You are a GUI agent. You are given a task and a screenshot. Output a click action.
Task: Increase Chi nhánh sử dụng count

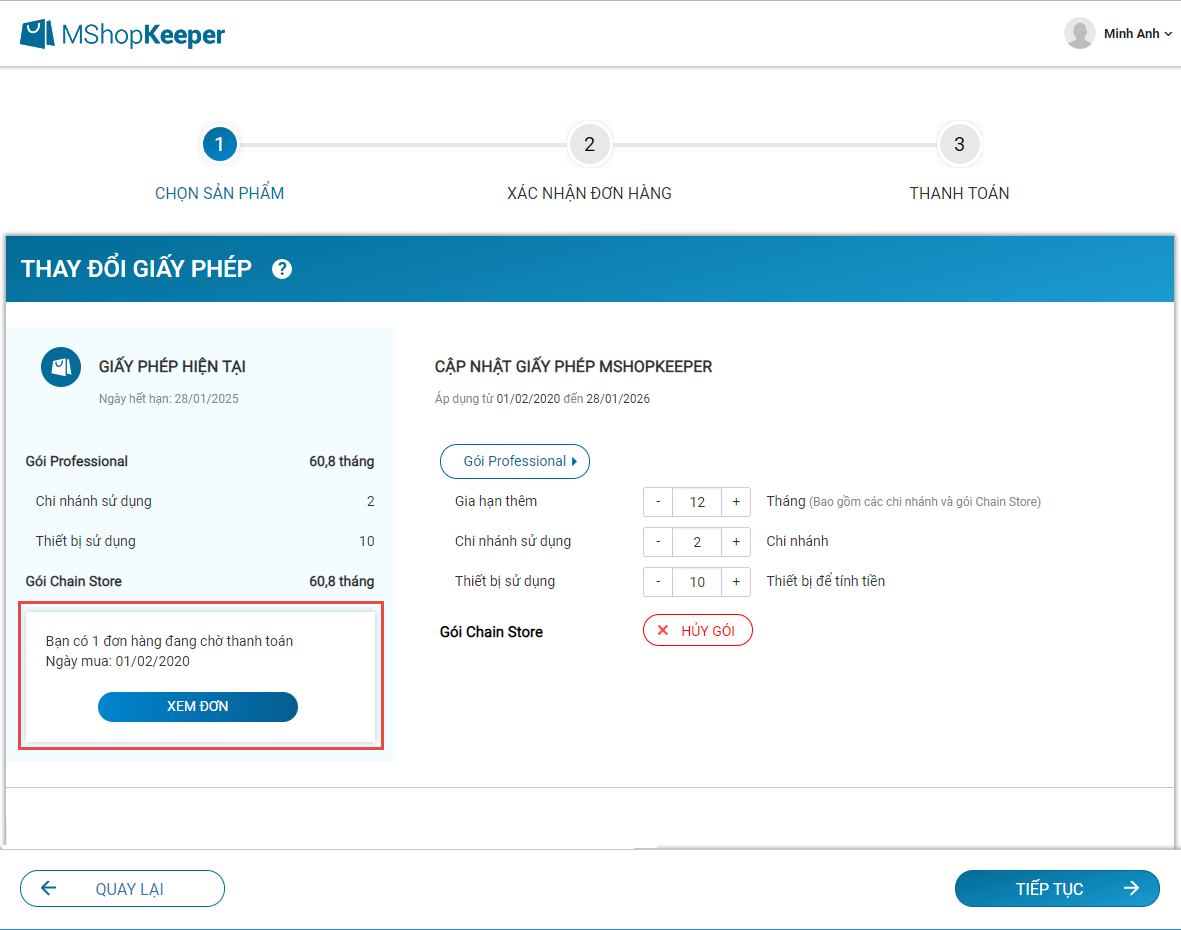736,541
